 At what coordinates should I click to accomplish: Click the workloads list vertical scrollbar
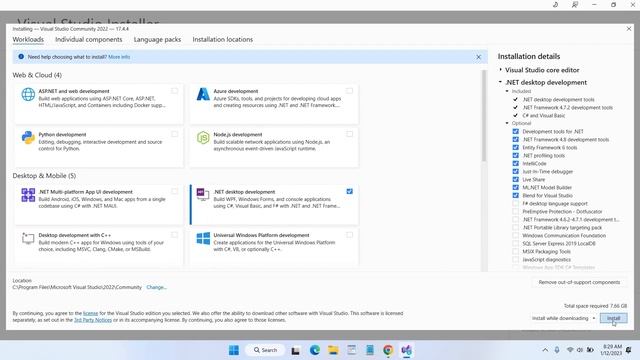pyautogui.click(x=484, y=116)
